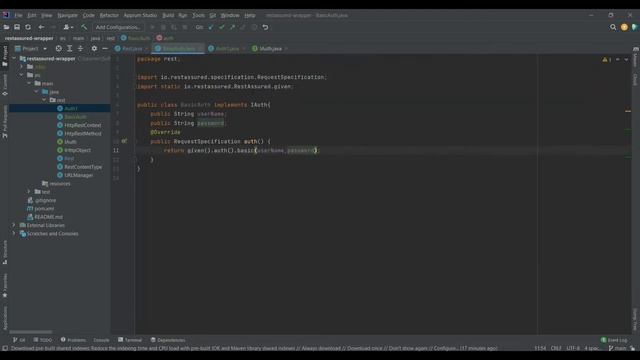Open the Git tool window at bottom
This screenshot has height=360, width=640.
click(19, 340)
